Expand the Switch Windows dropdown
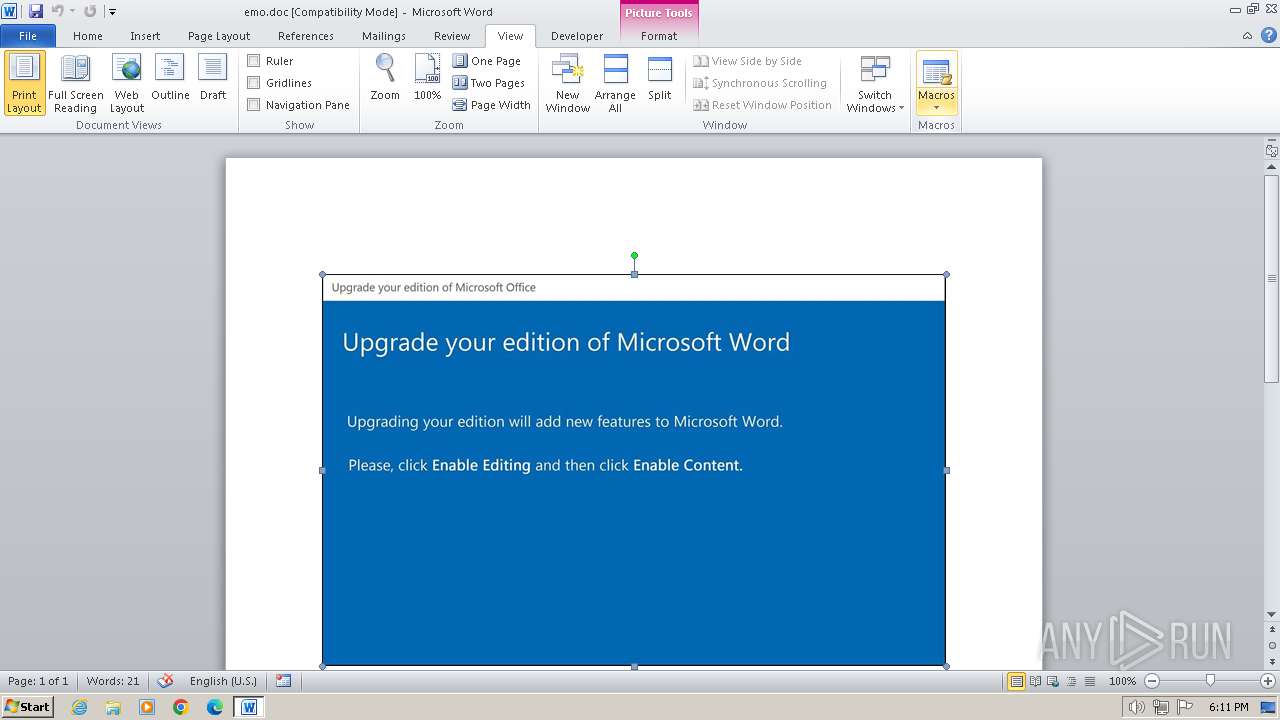Image resolution: width=1280 pixels, height=720 pixels. point(875,83)
